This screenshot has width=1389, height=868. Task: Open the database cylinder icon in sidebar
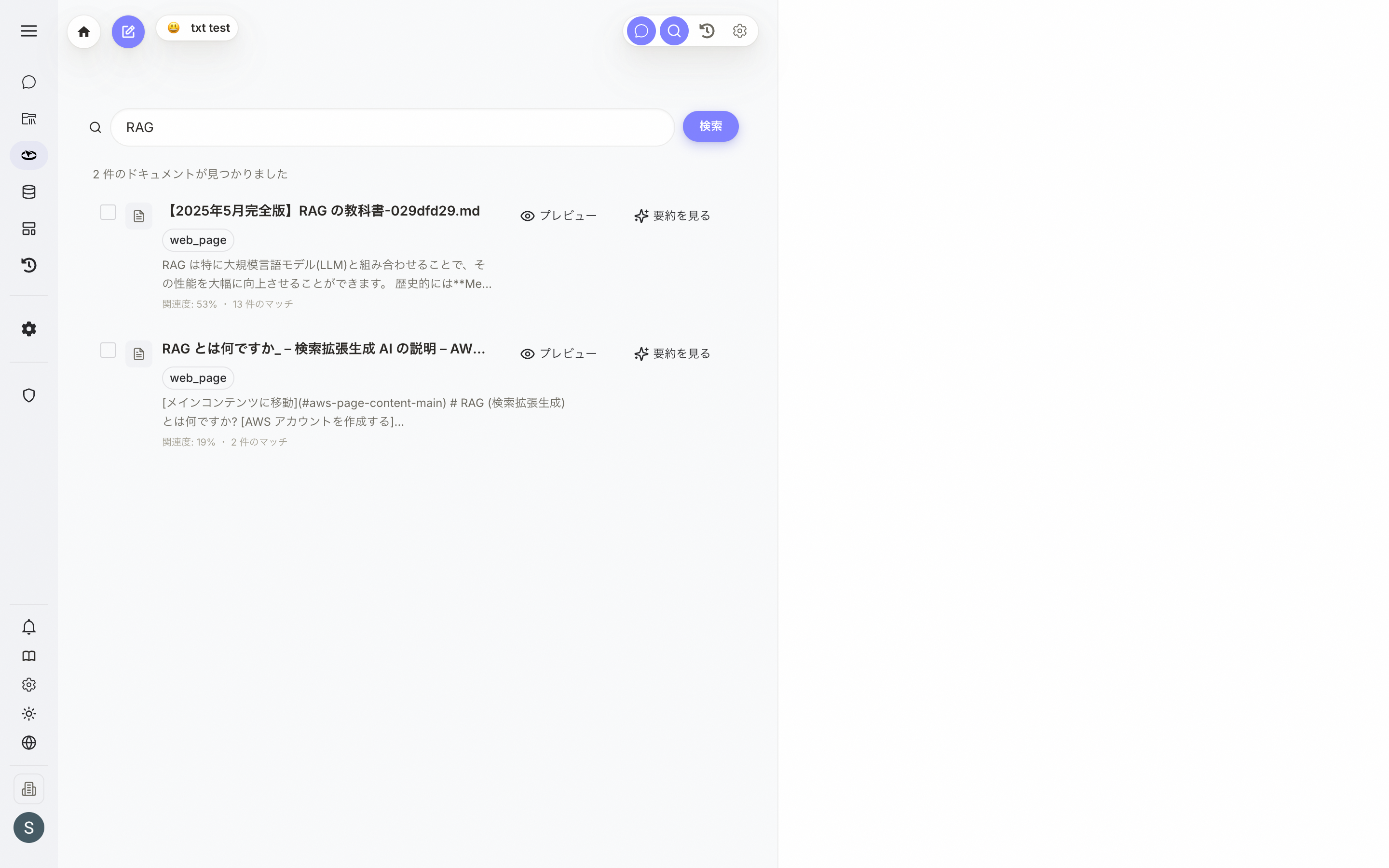[29, 192]
